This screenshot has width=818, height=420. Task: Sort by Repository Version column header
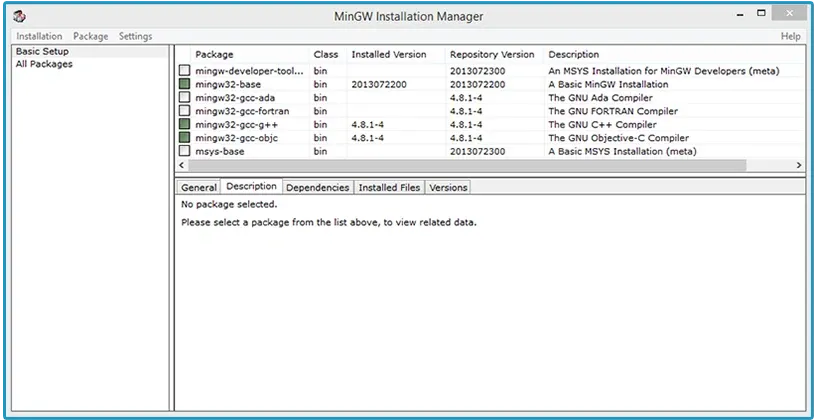click(x=492, y=54)
